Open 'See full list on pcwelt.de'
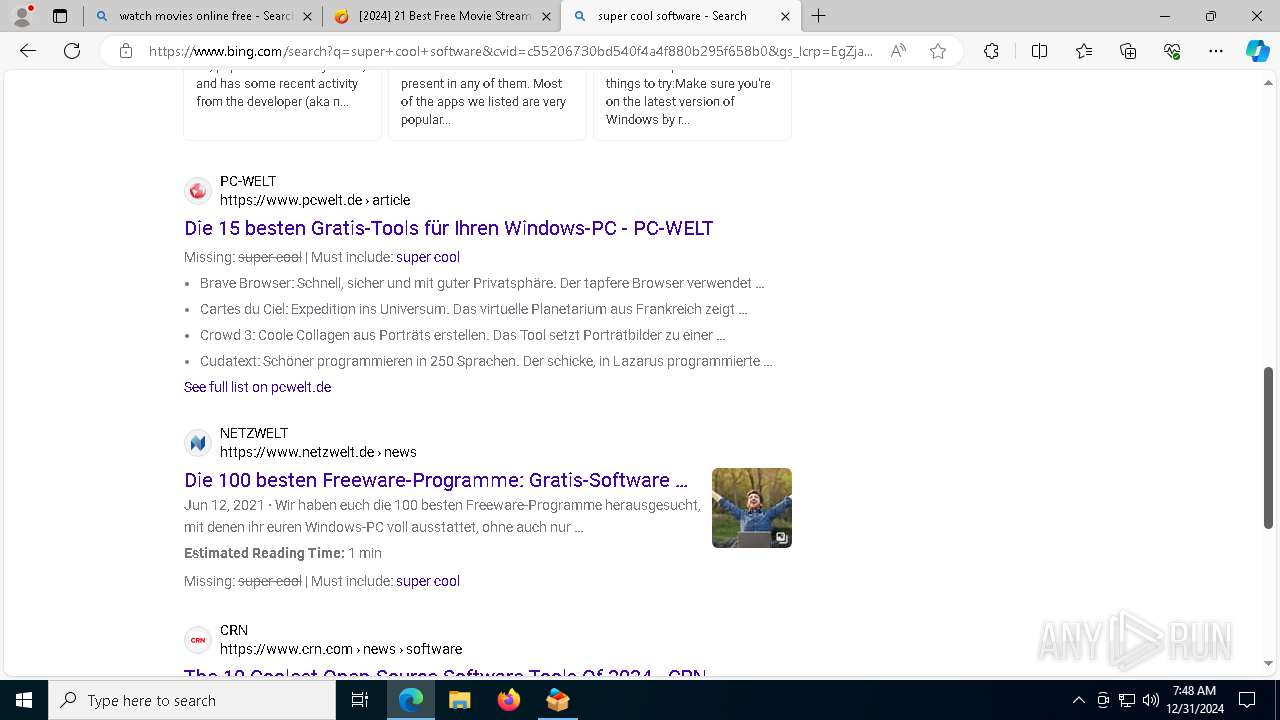1280x720 pixels. (257, 387)
